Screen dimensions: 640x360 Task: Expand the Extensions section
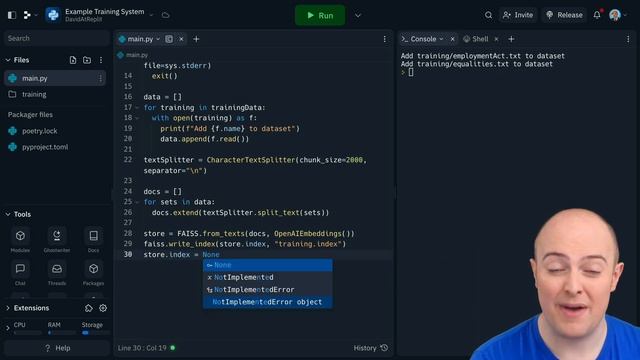8,308
